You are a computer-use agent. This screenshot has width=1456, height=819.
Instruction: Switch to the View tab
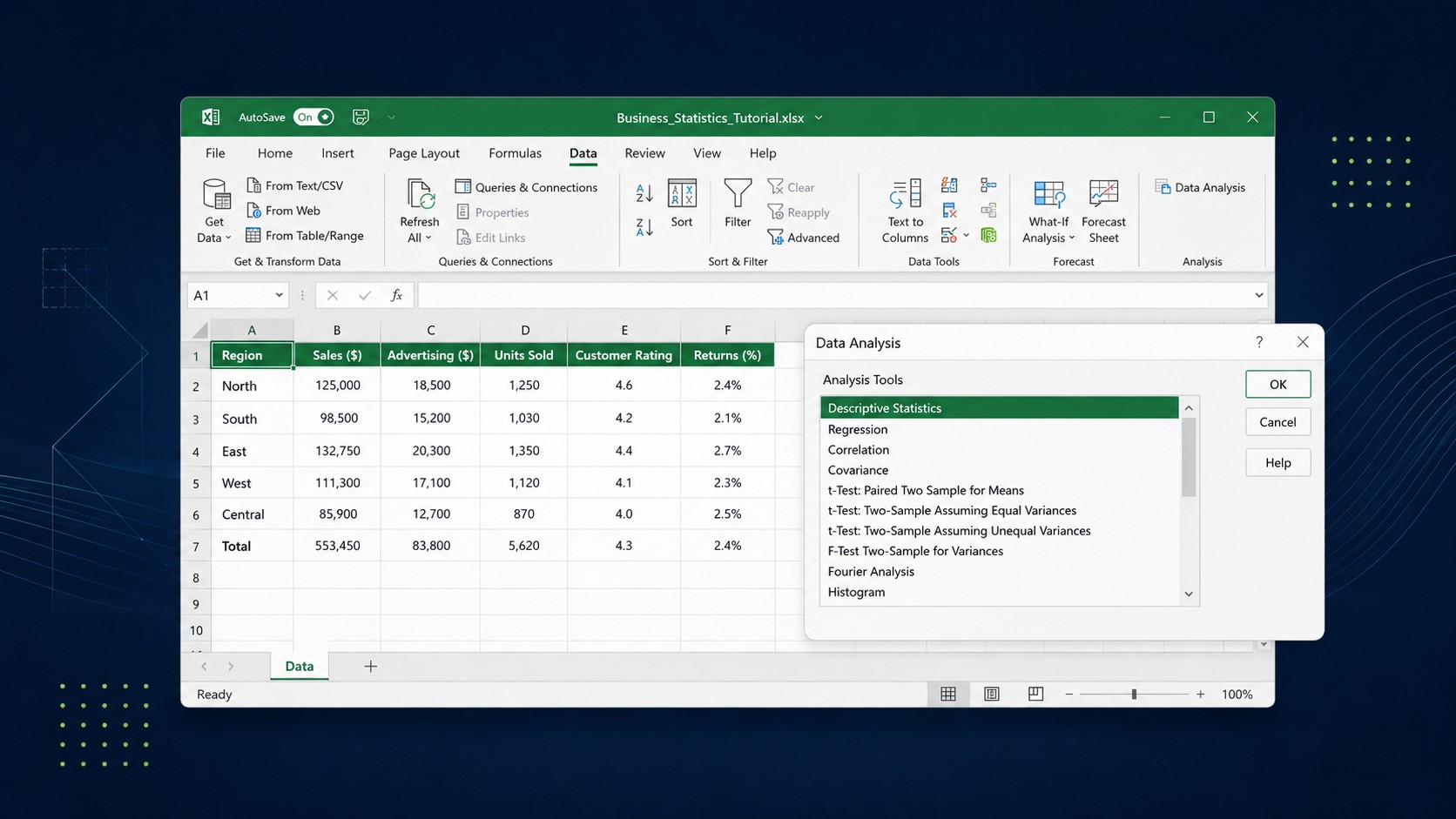point(707,153)
